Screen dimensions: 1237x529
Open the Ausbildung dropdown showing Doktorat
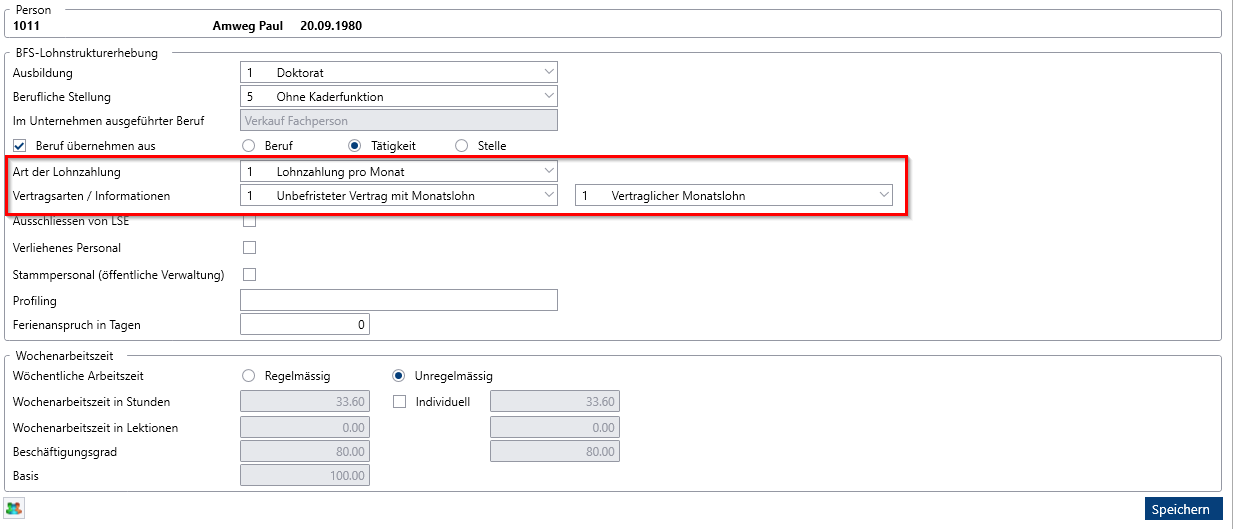pyautogui.click(x=399, y=72)
